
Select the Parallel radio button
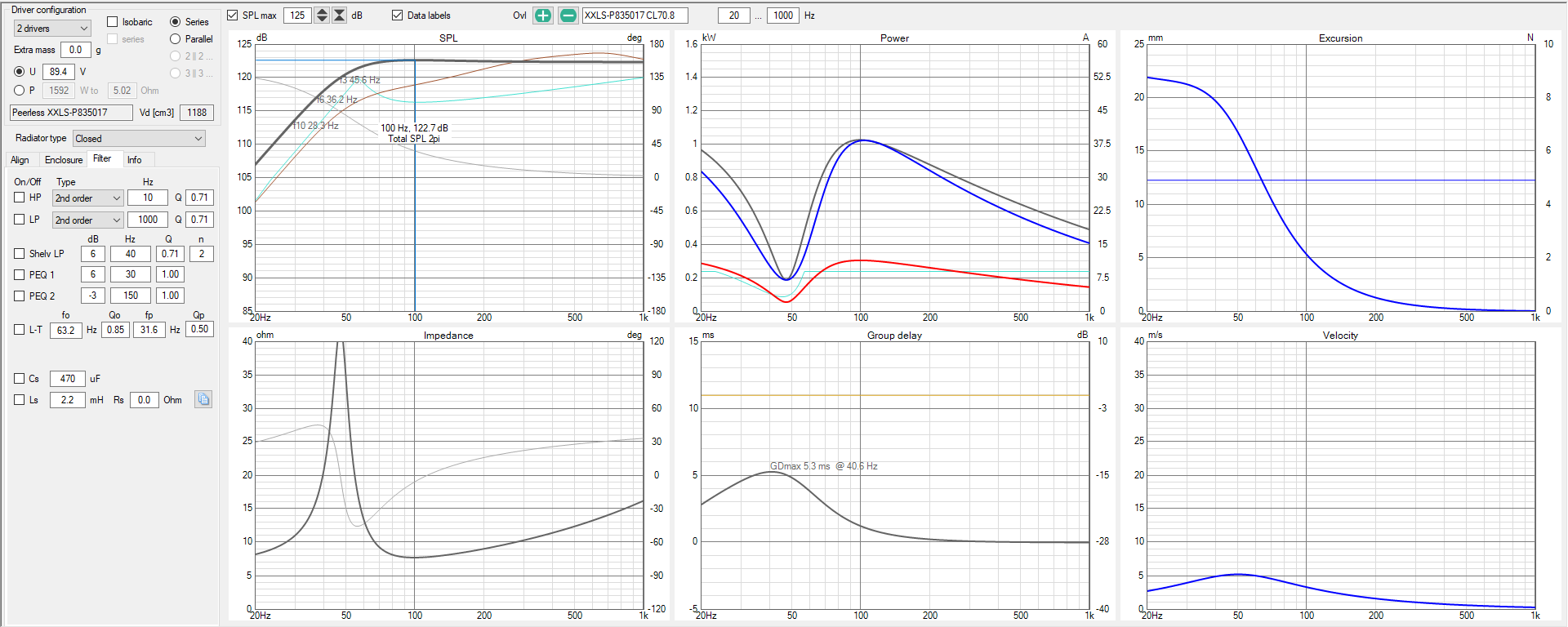point(175,39)
